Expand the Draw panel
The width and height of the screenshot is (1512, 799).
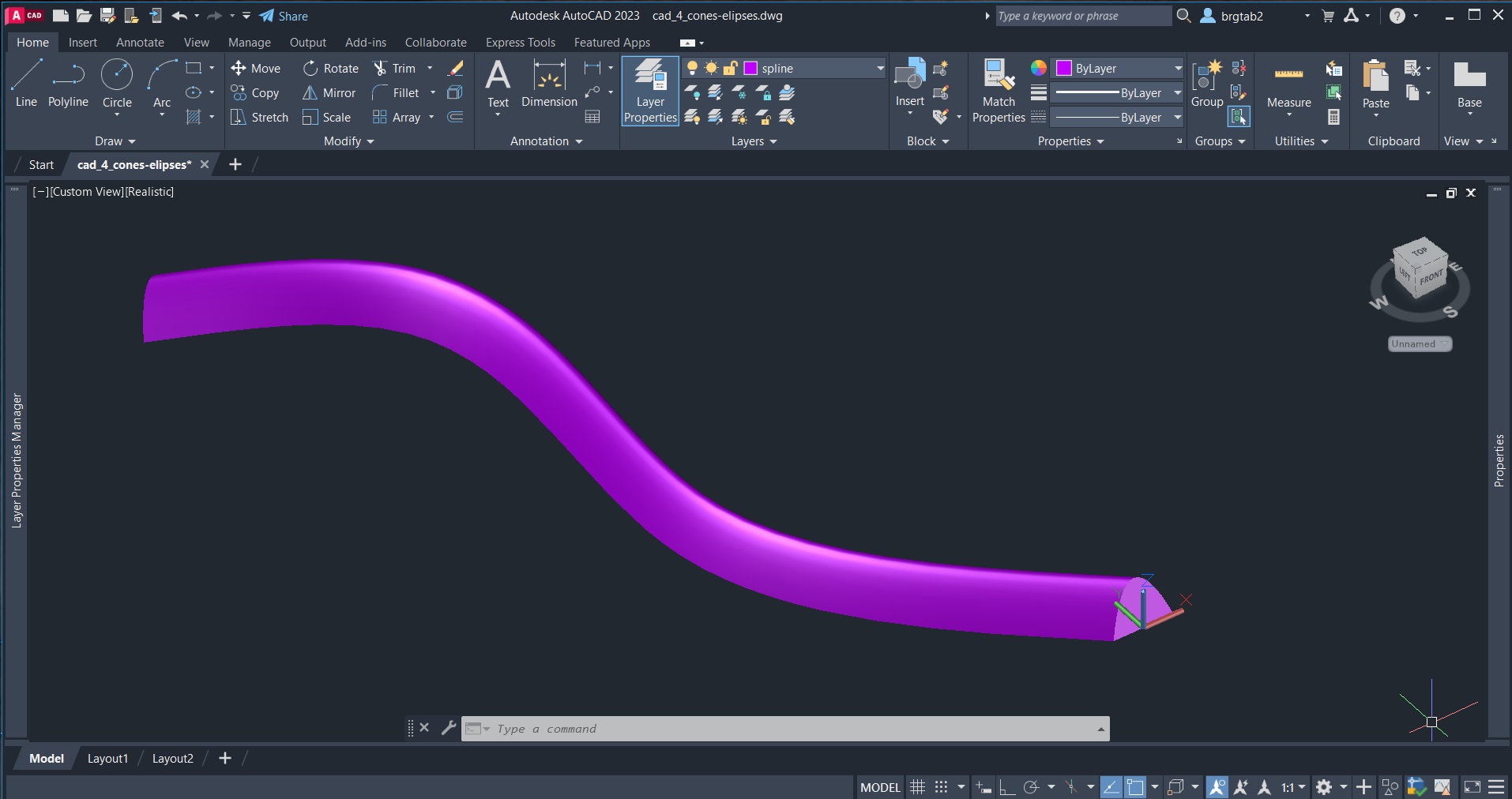click(115, 141)
